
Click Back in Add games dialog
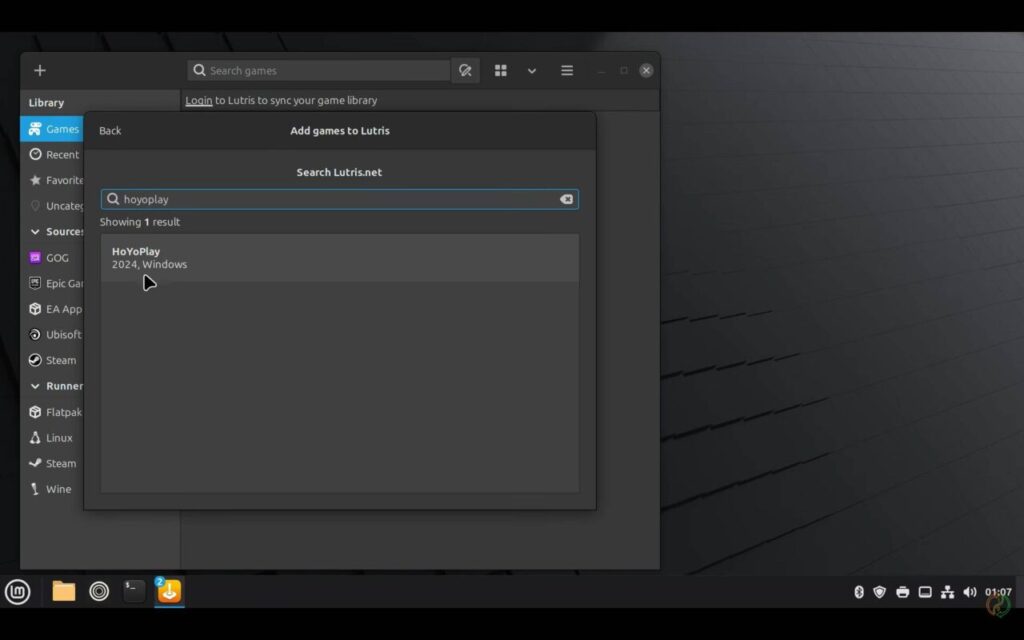click(110, 131)
